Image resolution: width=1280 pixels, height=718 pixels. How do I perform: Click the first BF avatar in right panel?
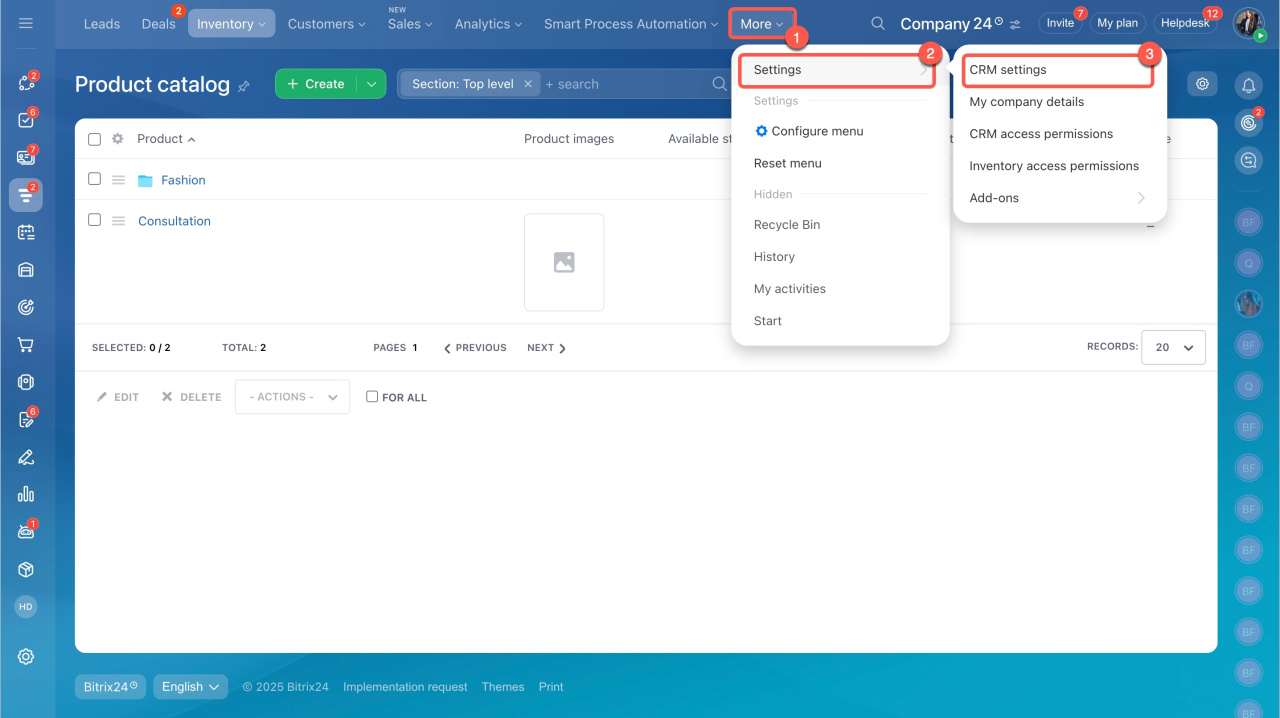click(1248, 222)
